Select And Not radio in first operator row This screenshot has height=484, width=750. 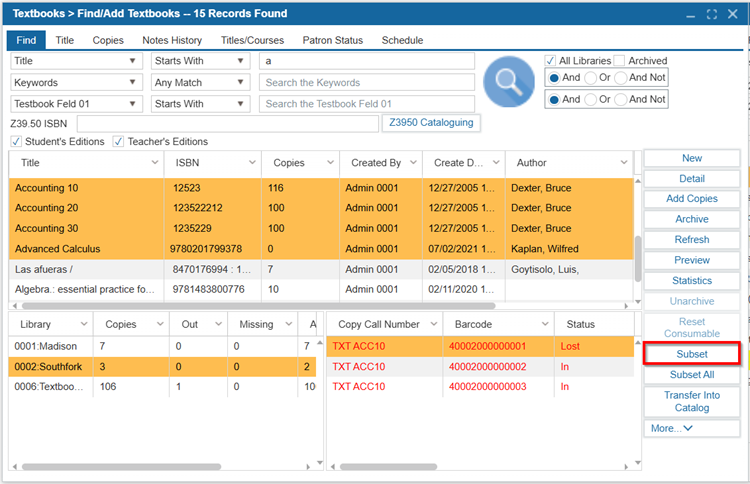tap(621, 77)
